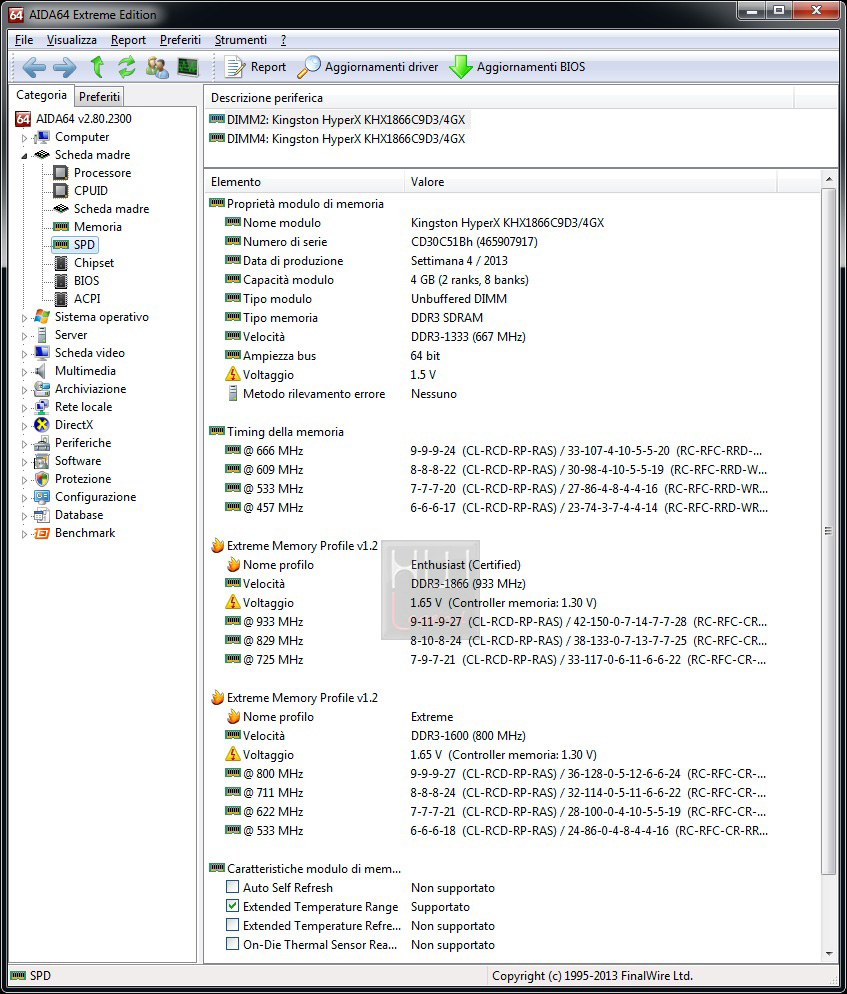Open Aggiornamenti BIOS download
Image resolution: width=847 pixels, height=994 pixels.
coord(517,67)
